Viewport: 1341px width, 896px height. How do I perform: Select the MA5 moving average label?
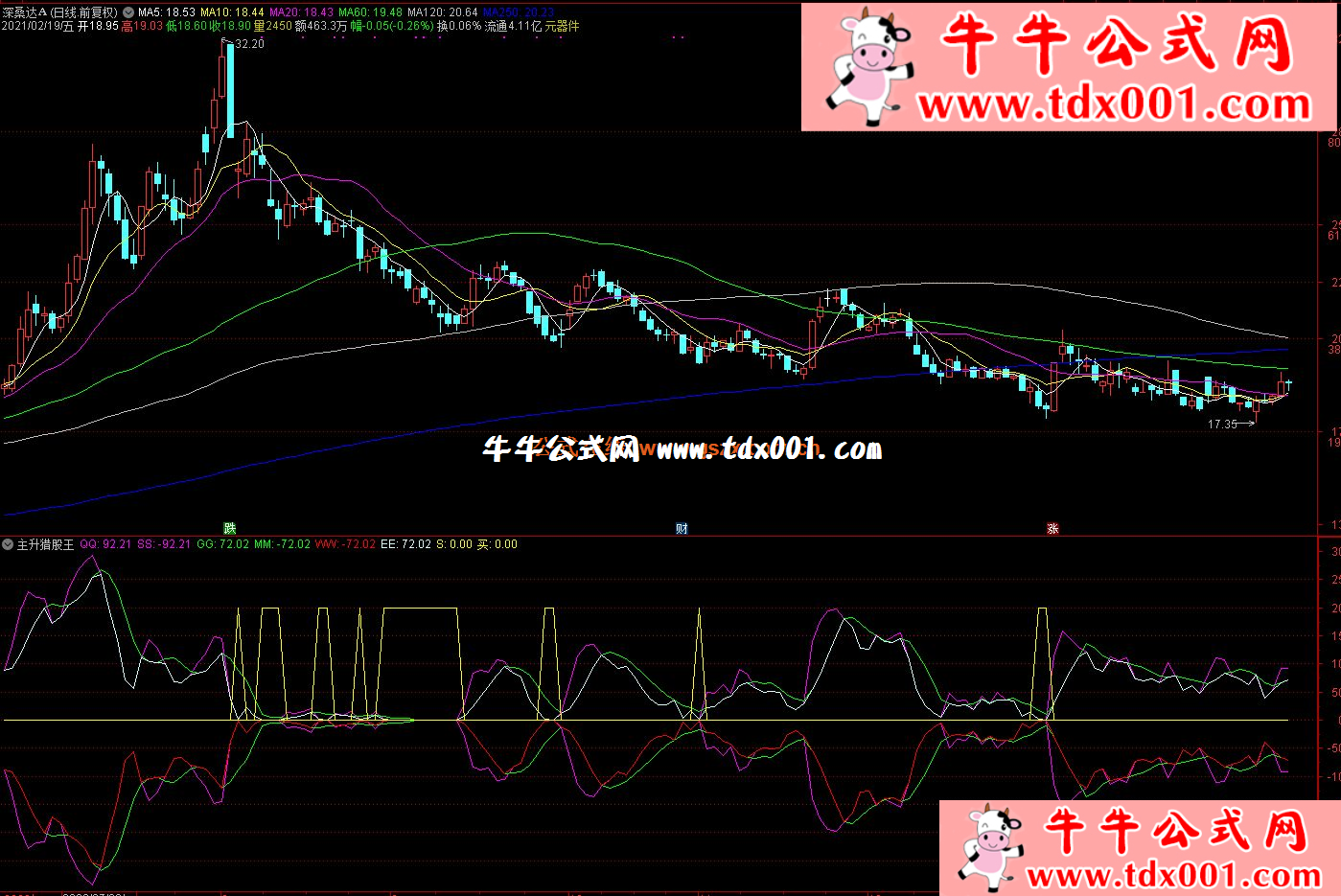click(167, 12)
